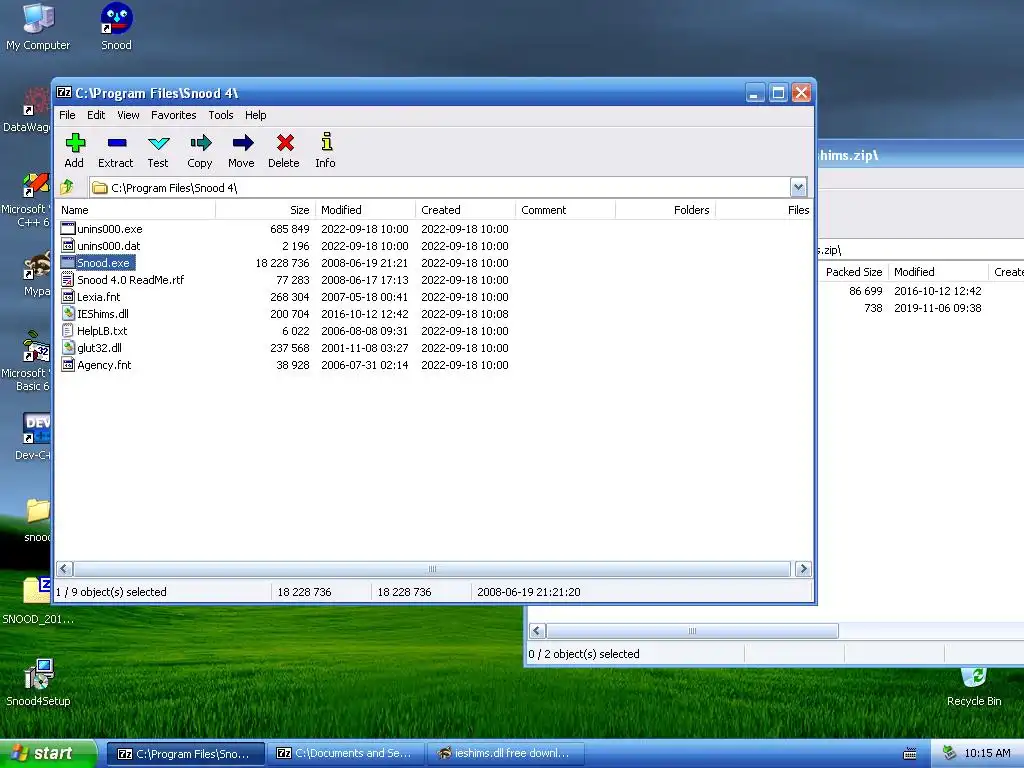Select the glut32.dll file icon

click(68, 347)
